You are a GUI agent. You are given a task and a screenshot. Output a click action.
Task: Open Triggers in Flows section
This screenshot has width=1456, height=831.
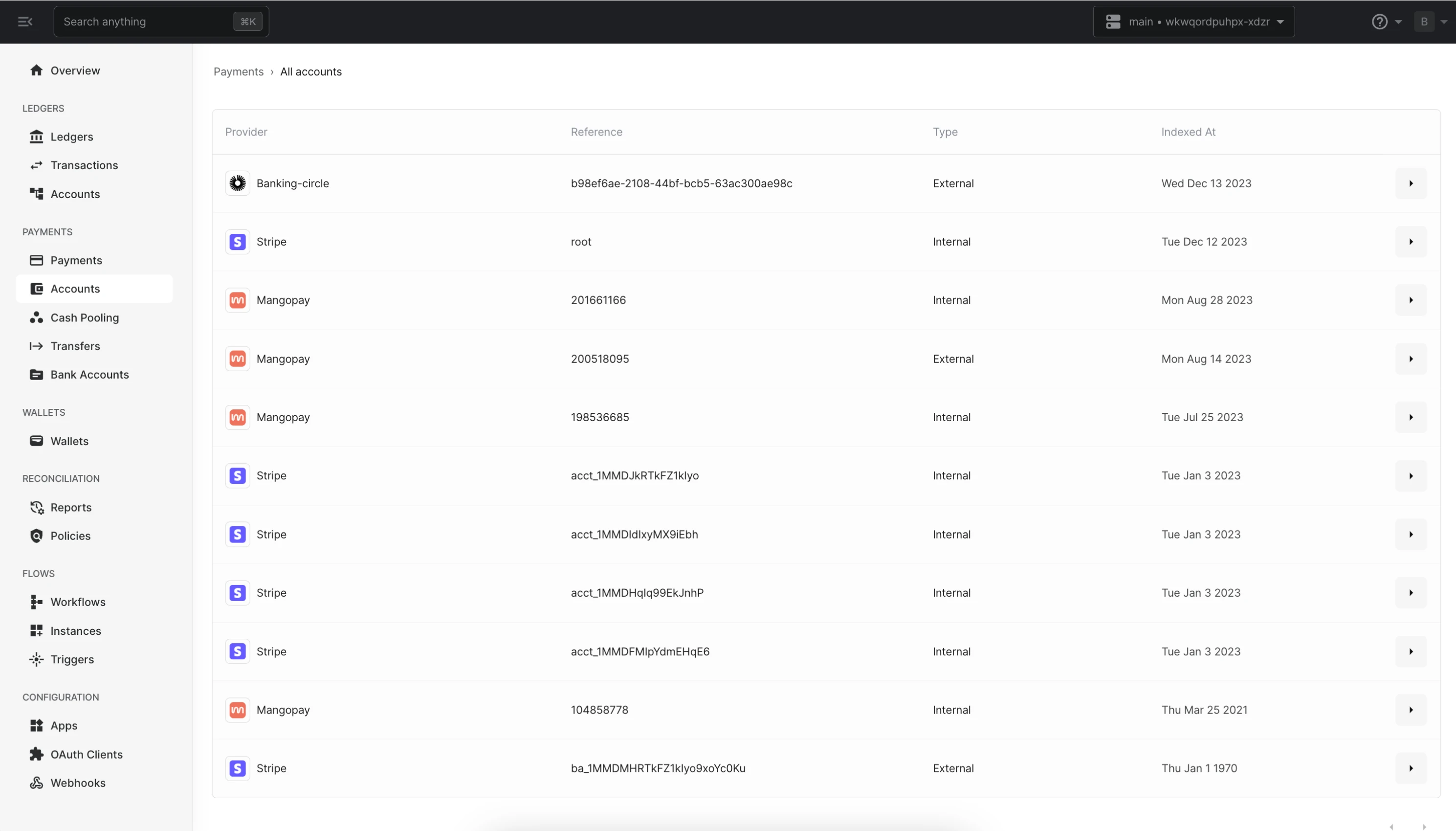72,659
